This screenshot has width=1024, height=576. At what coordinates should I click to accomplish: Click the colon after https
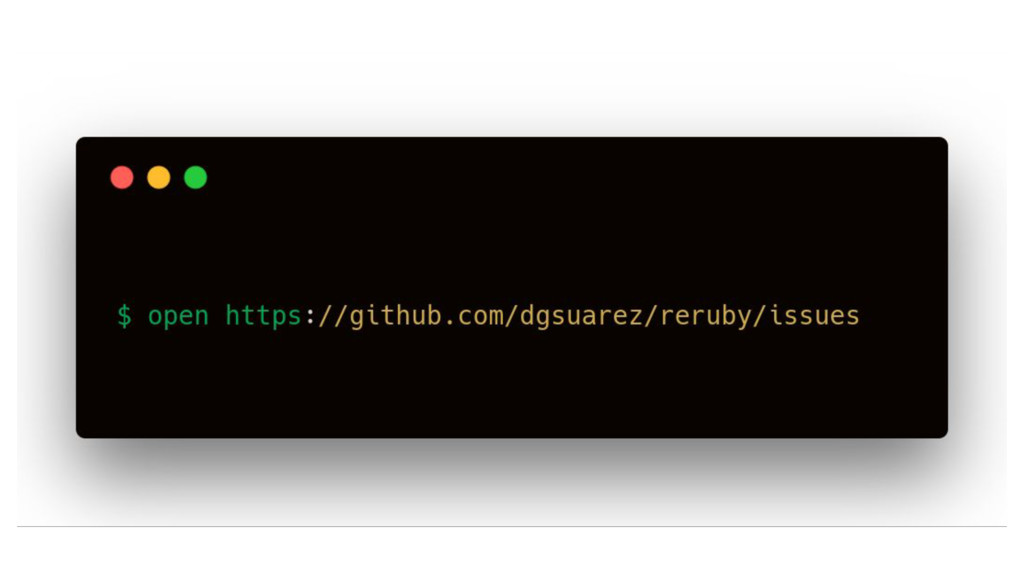[x=310, y=317]
